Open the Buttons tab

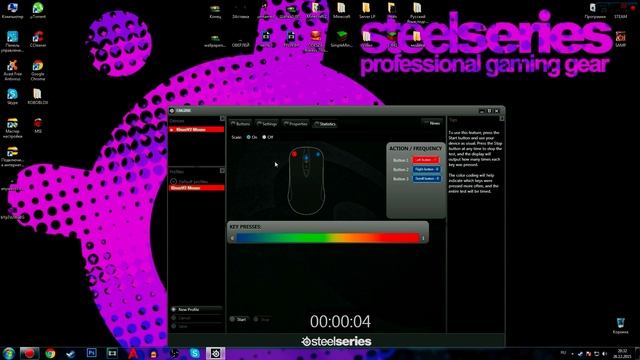(x=241, y=124)
